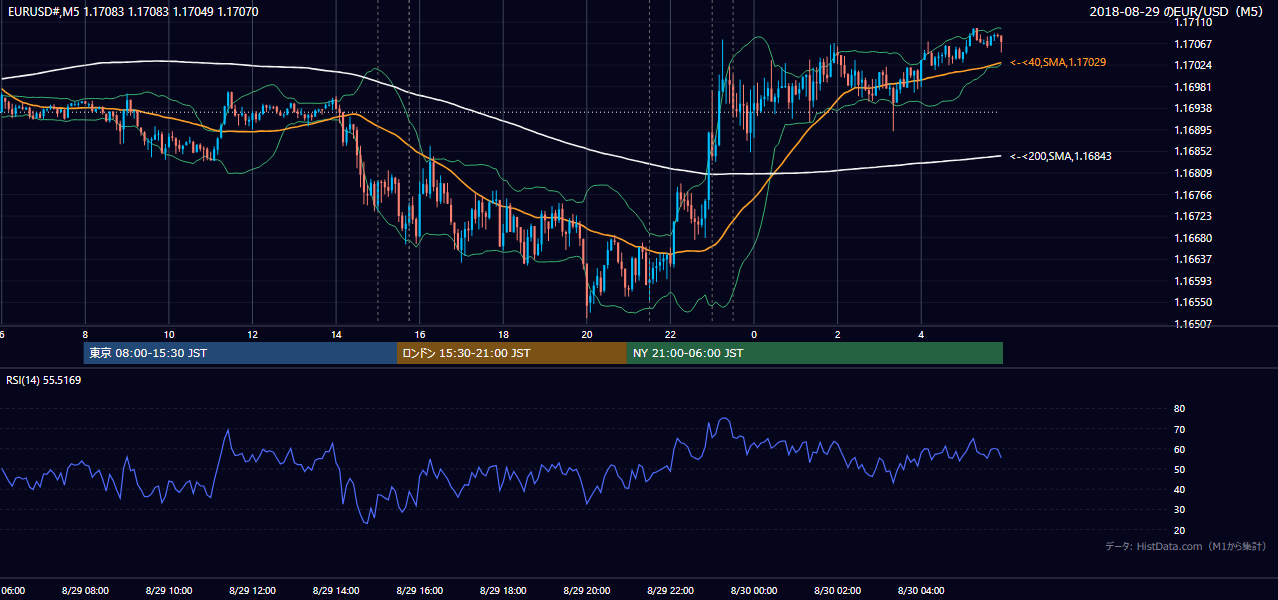Click RSI scale value 60
Image resolution: width=1278 pixels, height=600 pixels.
tap(1179, 449)
